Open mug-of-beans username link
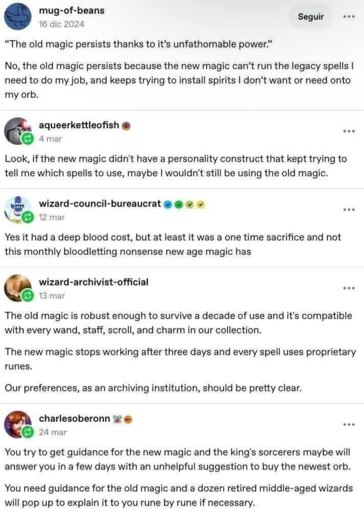The width and height of the screenshot is (364, 512). pyautogui.click(x=72, y=11)
